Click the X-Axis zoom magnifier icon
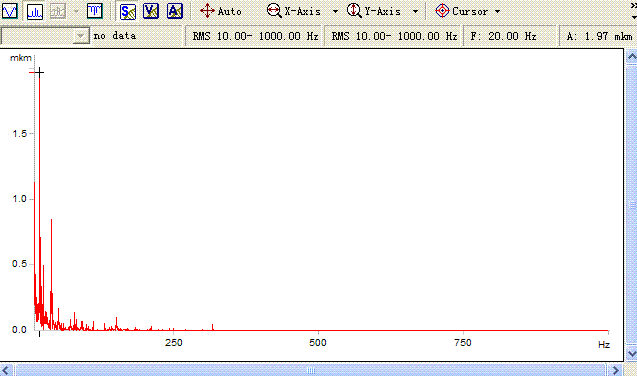The height and width of the screenshot is (376, 637). 274,11
